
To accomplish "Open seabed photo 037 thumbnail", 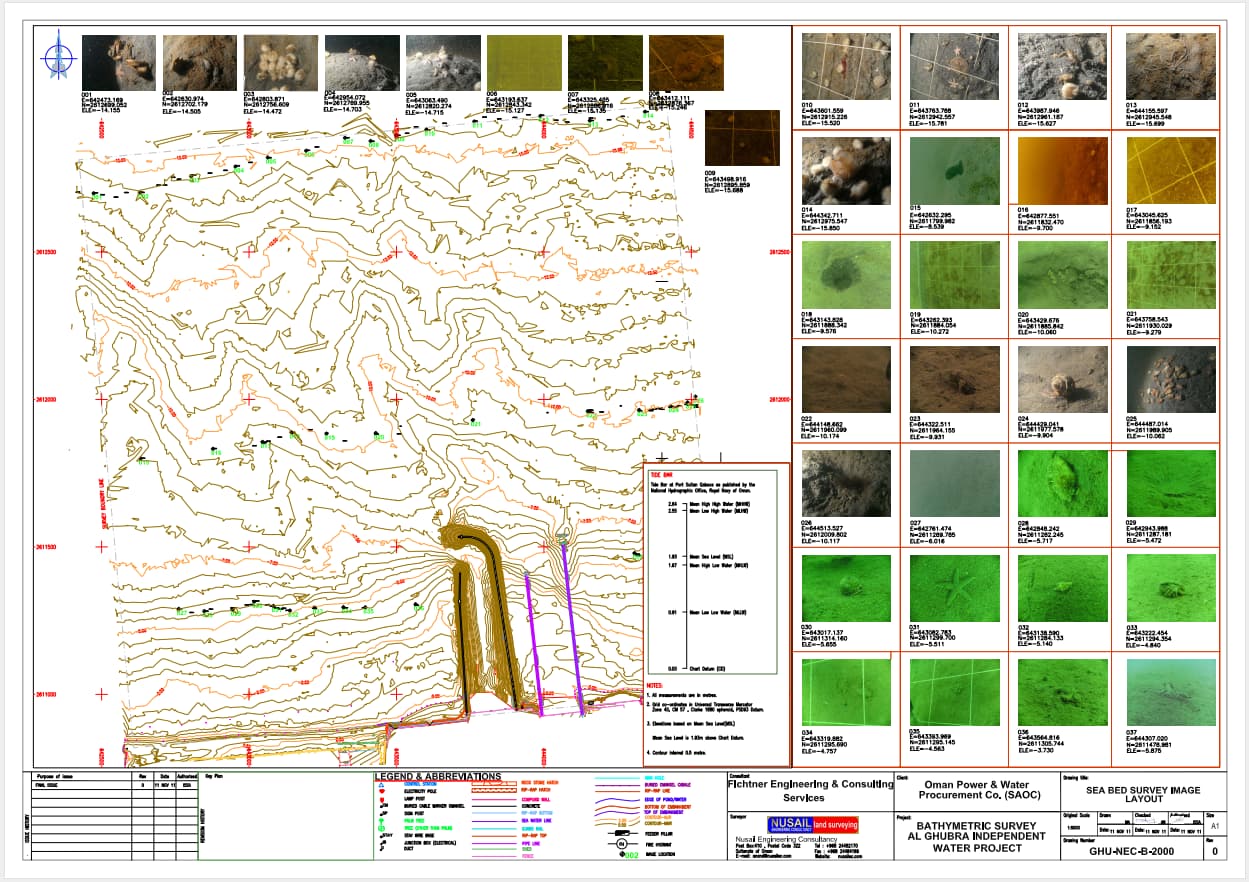I will [x=1171, y=692].
